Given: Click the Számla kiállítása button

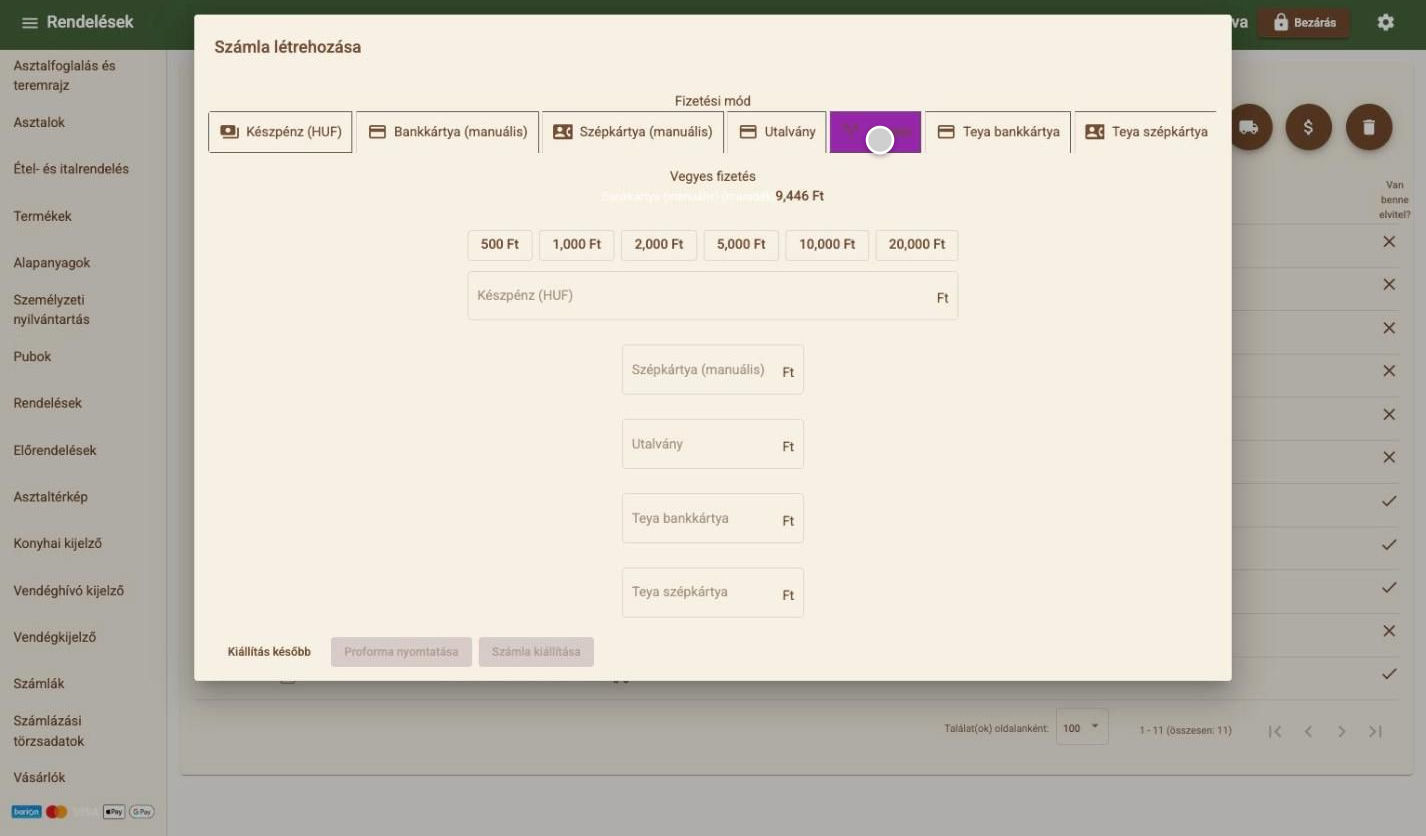Looking at the screenshot, I should 536,652.
